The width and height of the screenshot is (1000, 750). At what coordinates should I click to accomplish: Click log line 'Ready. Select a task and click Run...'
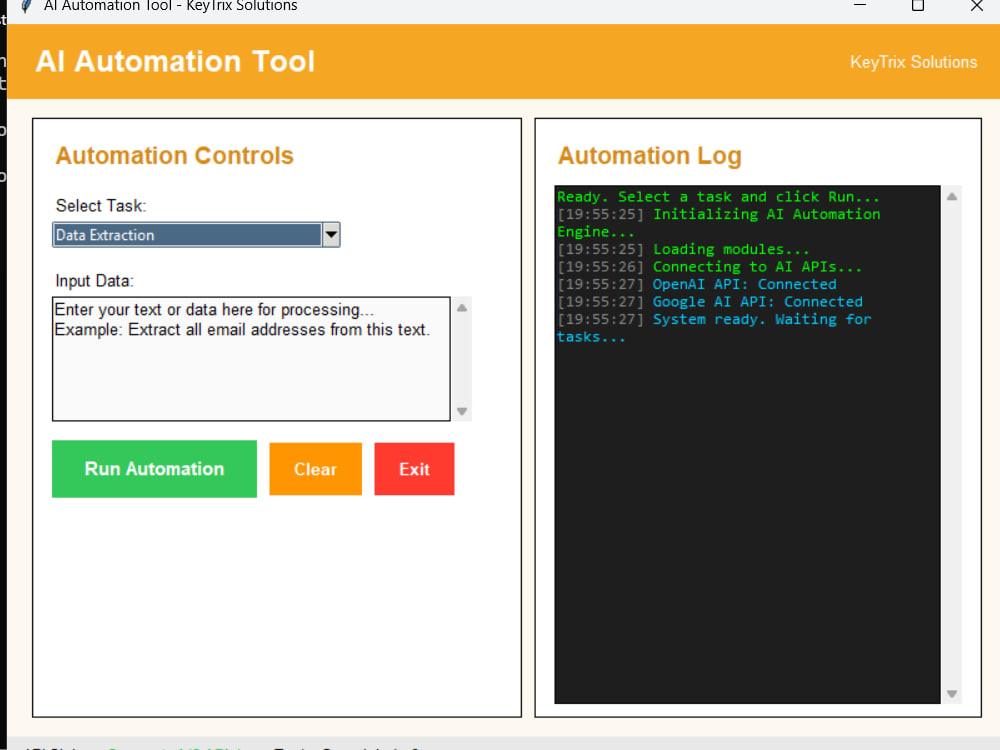pyautogui.click(x=718, y=196)
